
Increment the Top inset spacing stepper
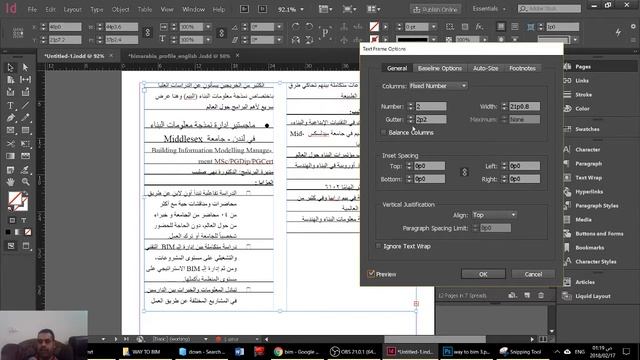coord(409,164)
